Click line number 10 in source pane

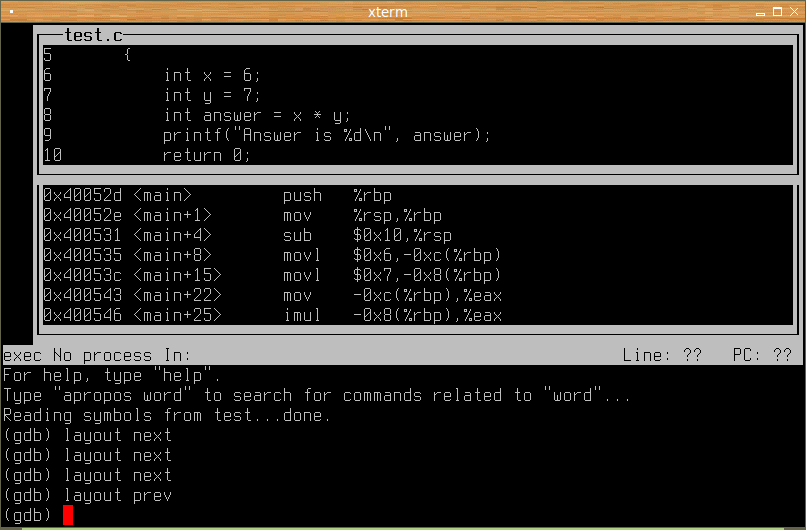52,155
